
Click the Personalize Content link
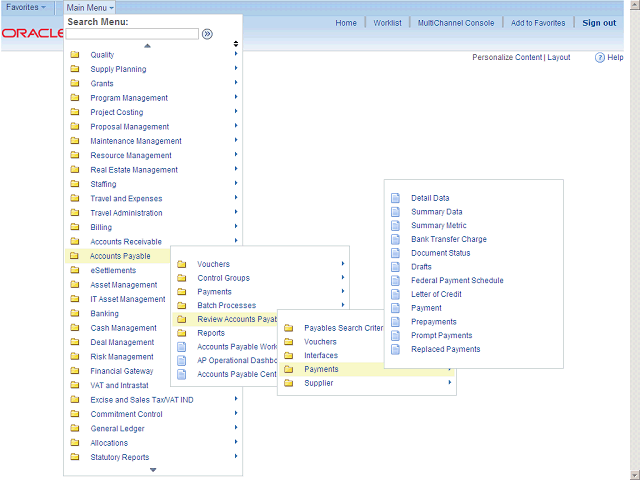point(507,58)
